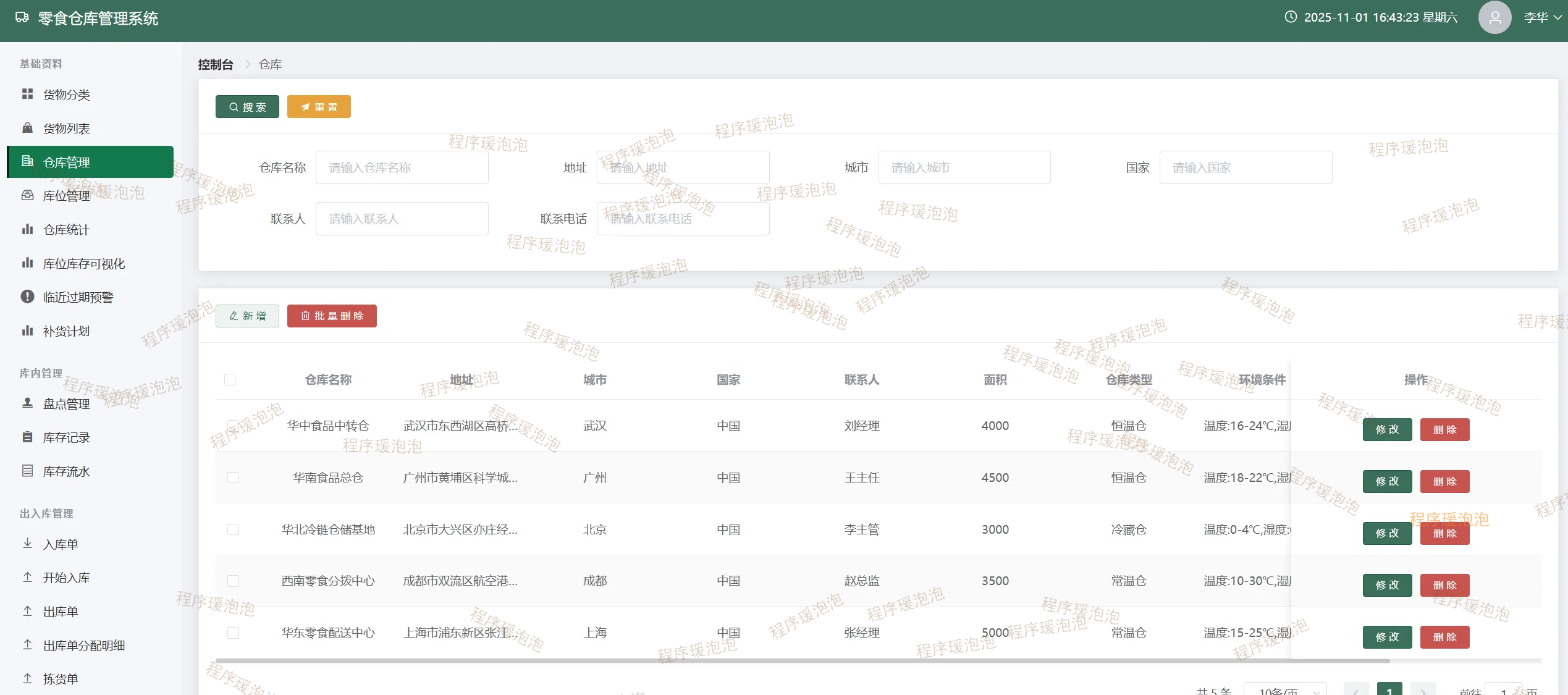Screen dimensions: 1568x695
Task: Click the 仓库统计 bar chart icon
Action: 27,229
